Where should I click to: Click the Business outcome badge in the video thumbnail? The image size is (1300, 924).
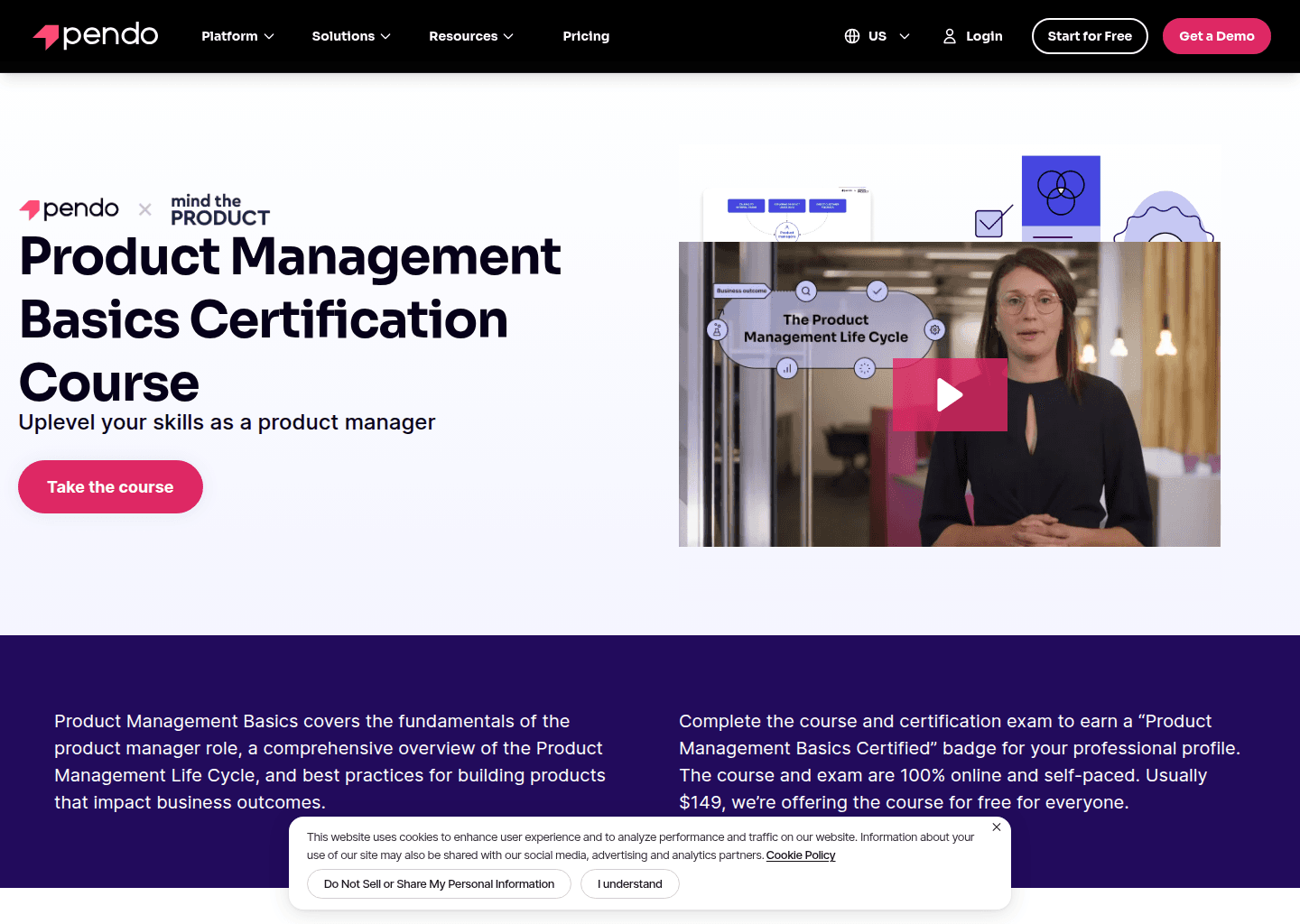[x=740, y=291]
